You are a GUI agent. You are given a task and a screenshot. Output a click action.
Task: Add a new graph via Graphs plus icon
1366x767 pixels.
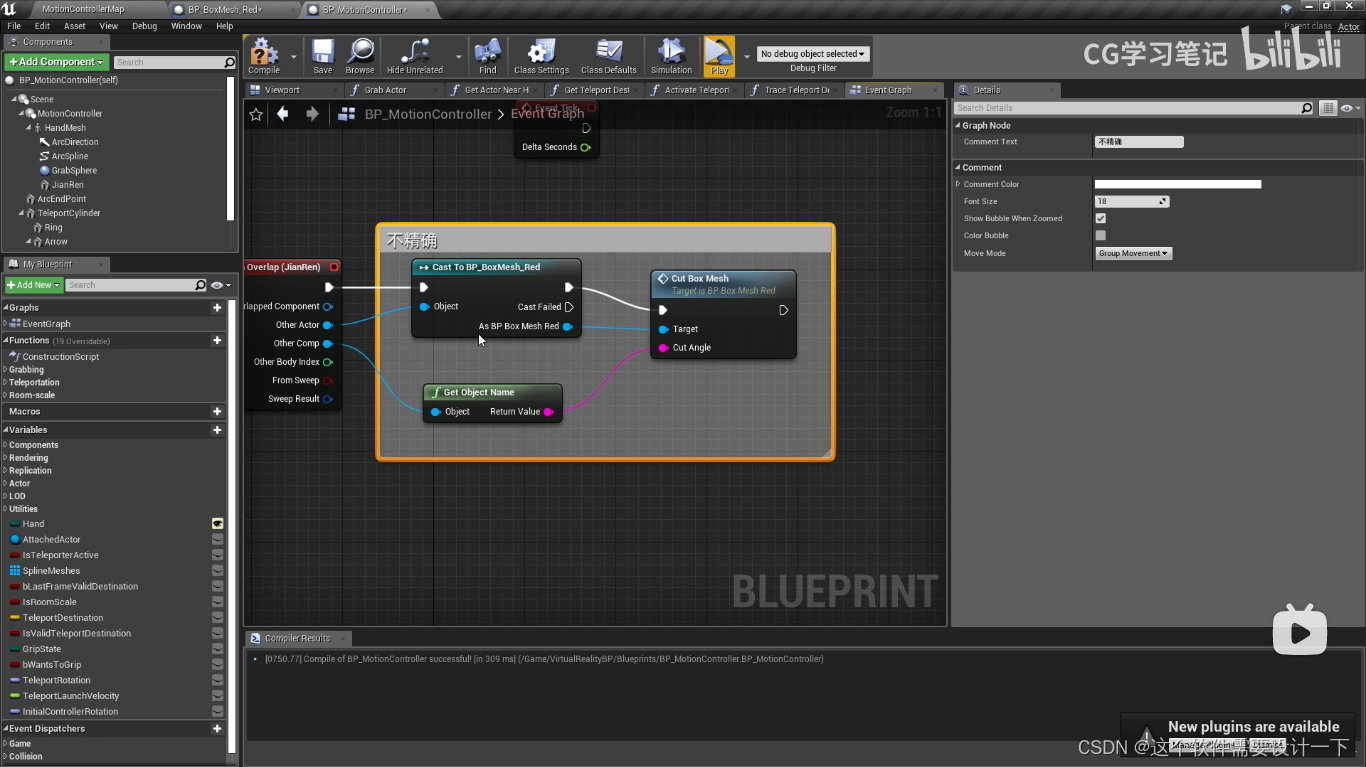pyautogui.click(x=217, y=307)
